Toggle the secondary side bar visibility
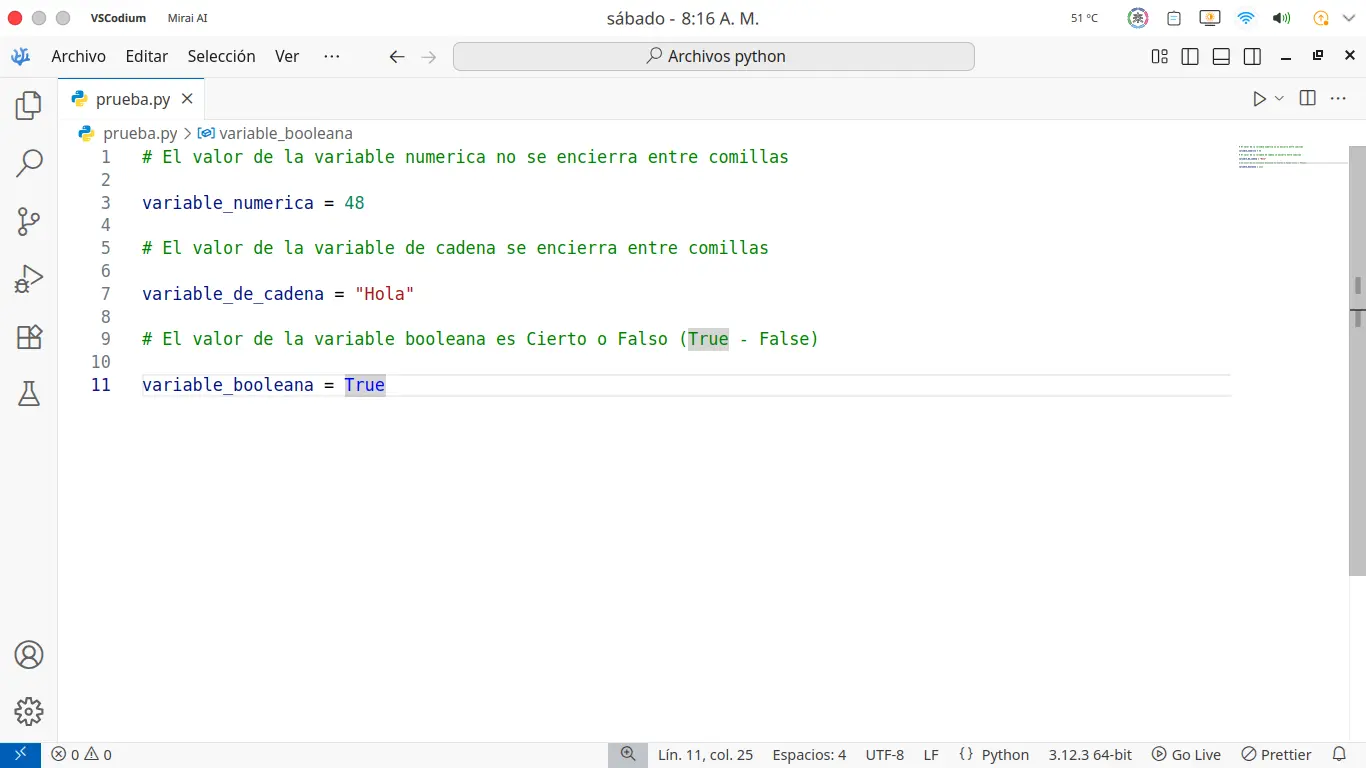1366x768 pixels. pos(1252,57)
